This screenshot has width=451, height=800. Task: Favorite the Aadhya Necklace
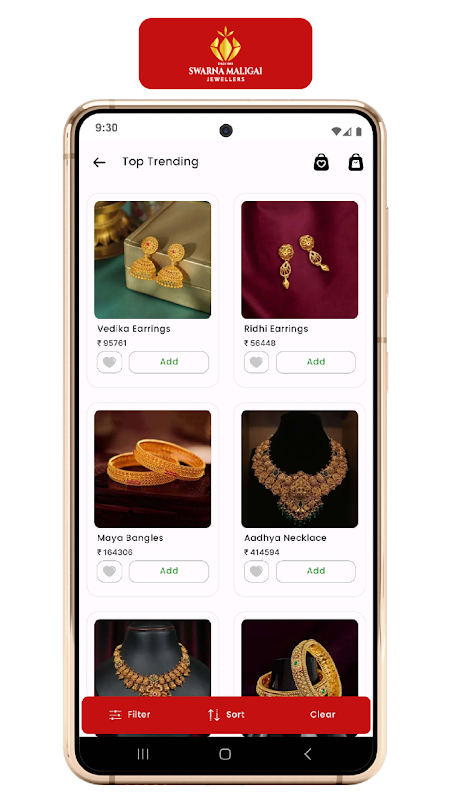pyautogui.click(x=257, y=571)
